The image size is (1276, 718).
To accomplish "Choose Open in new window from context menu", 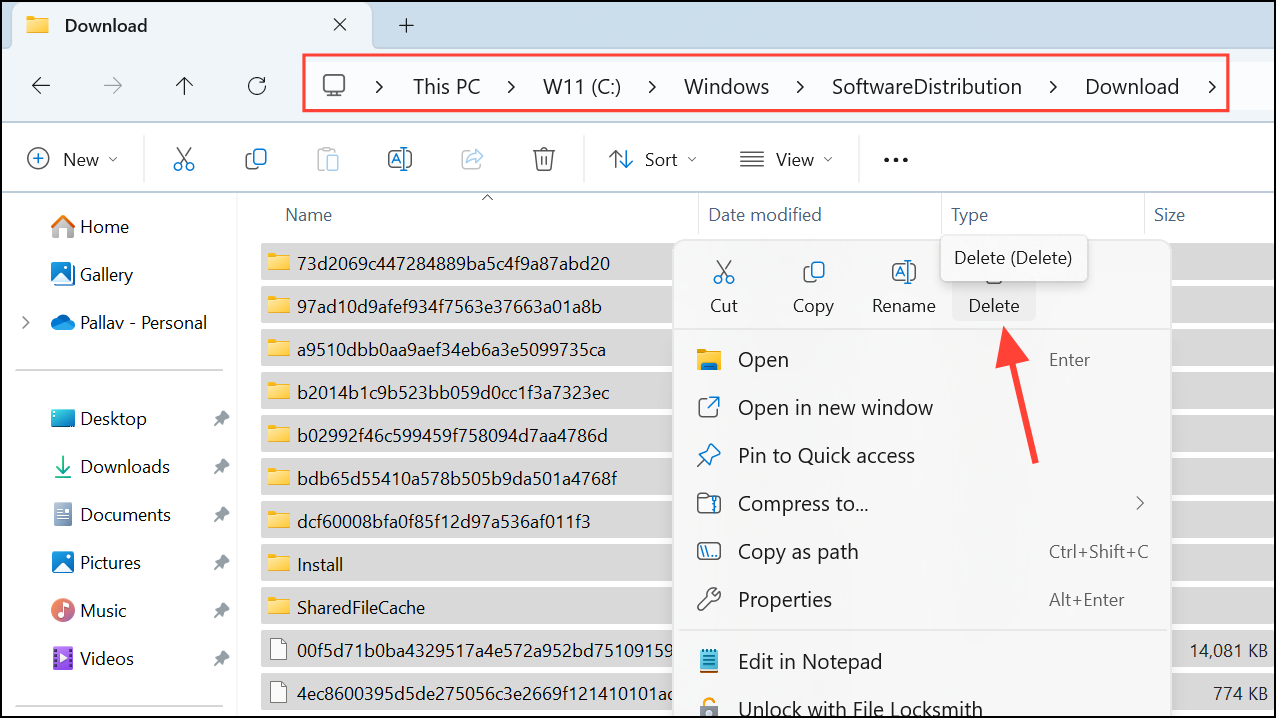I will point(835,407).
